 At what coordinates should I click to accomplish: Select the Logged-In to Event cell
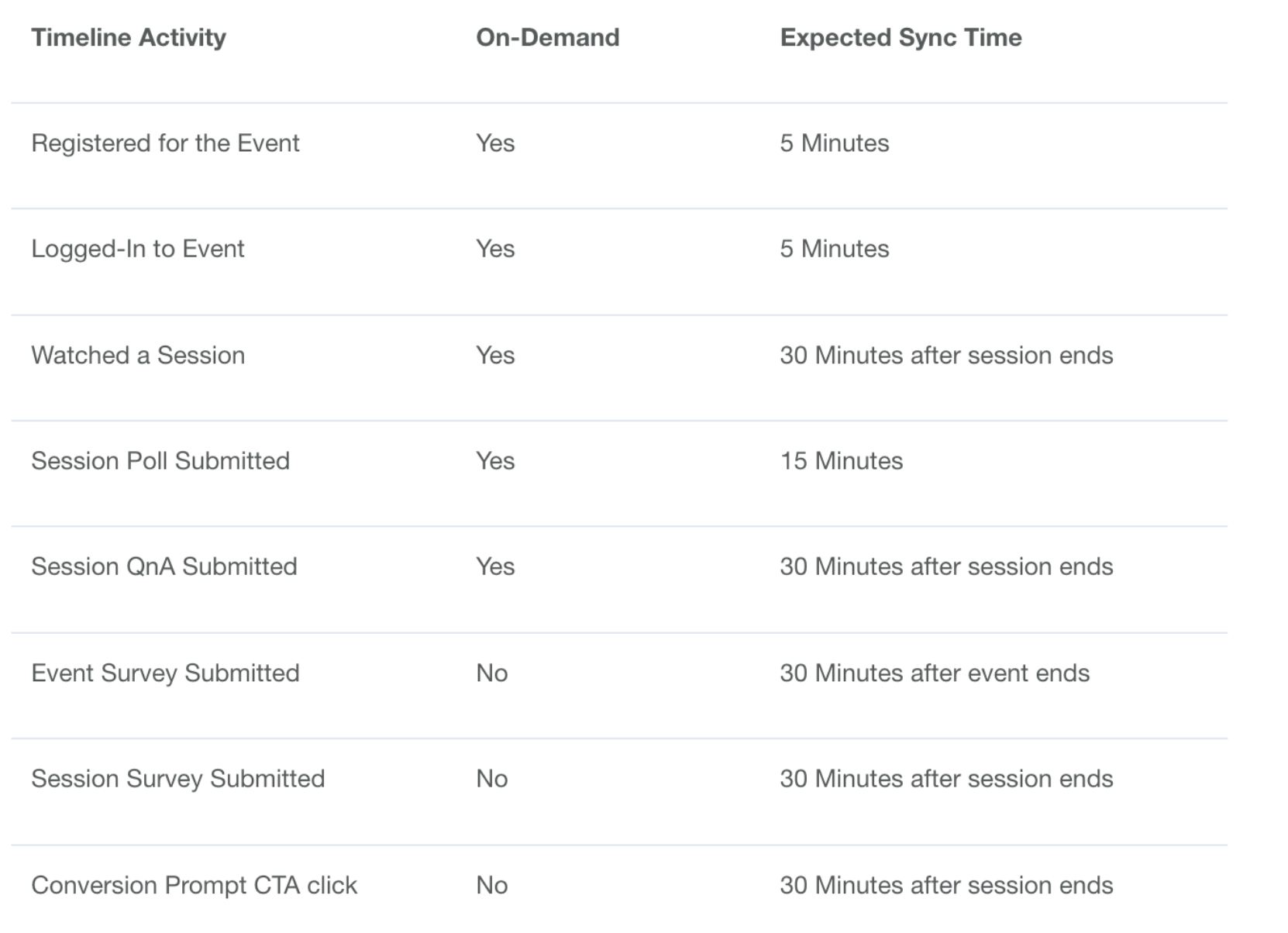point(138,249)
